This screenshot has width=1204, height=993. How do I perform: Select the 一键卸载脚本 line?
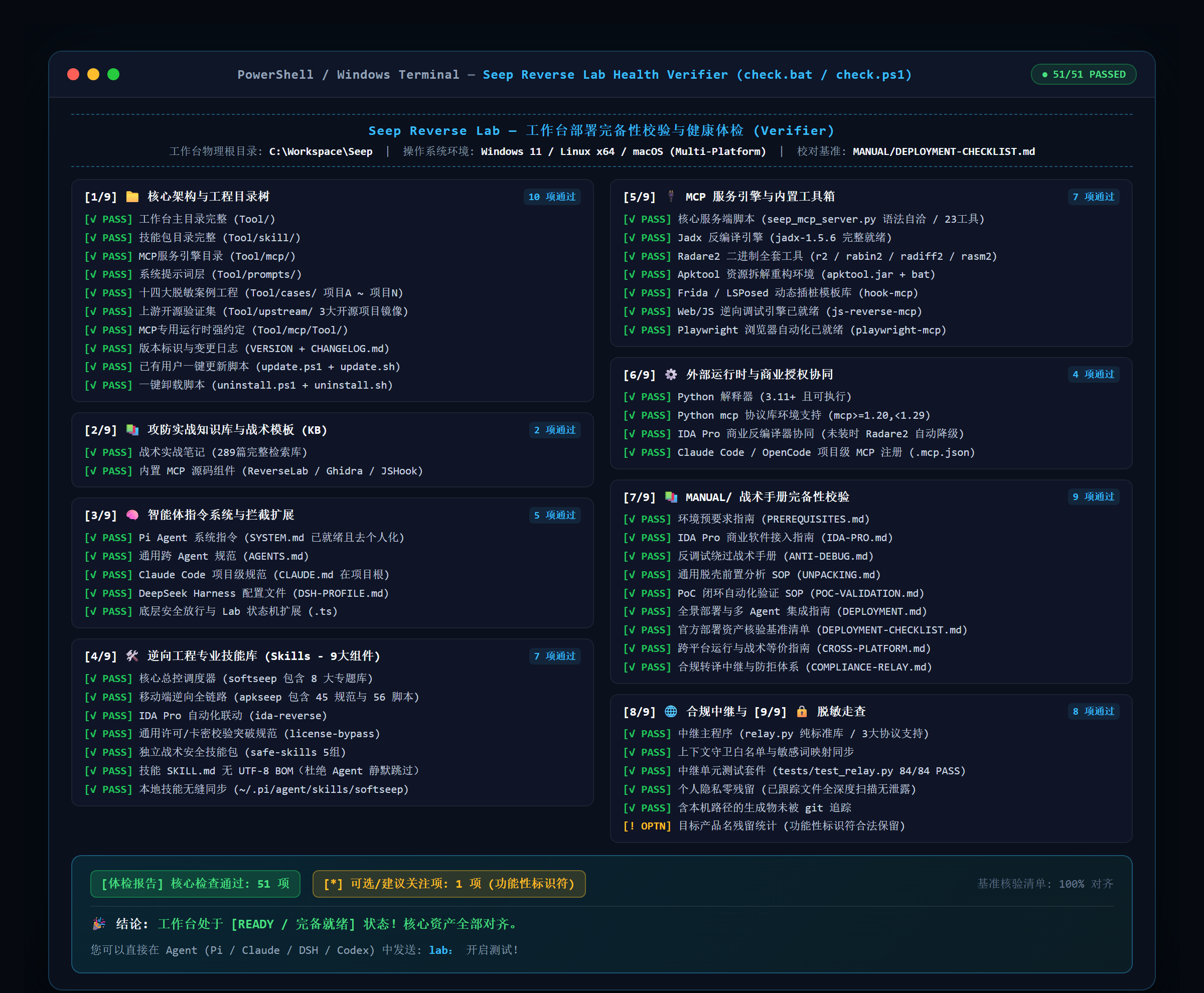pyautogui.click(x=239, y=386)
